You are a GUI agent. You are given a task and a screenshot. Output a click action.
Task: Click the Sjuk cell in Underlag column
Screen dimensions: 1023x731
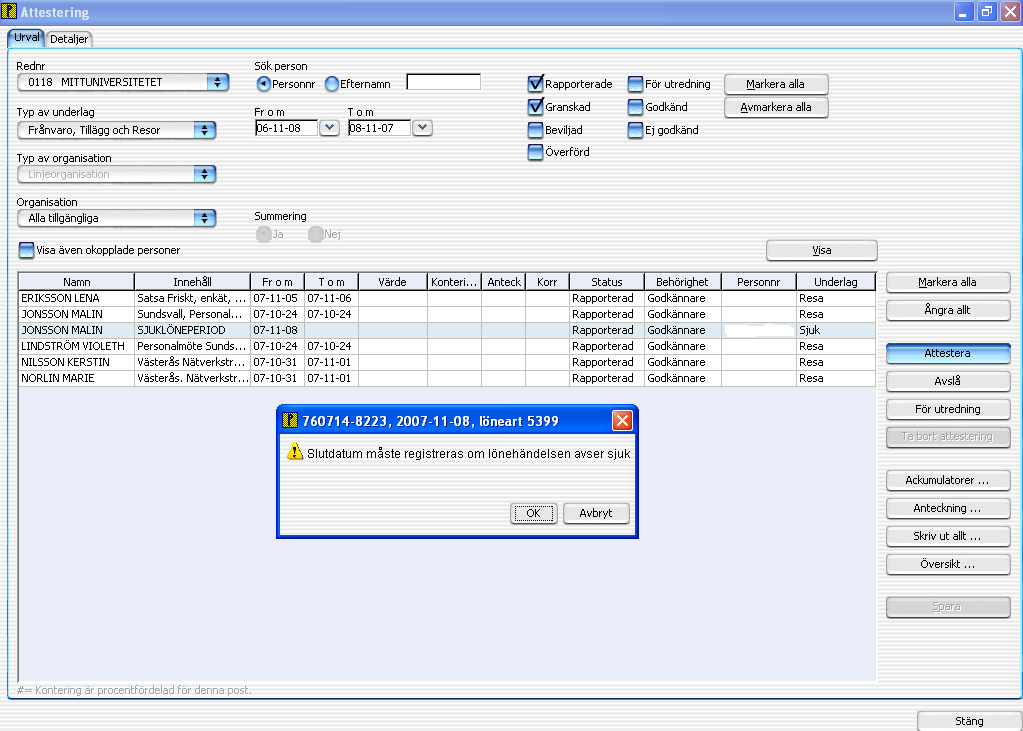click(x=836, y=330)
